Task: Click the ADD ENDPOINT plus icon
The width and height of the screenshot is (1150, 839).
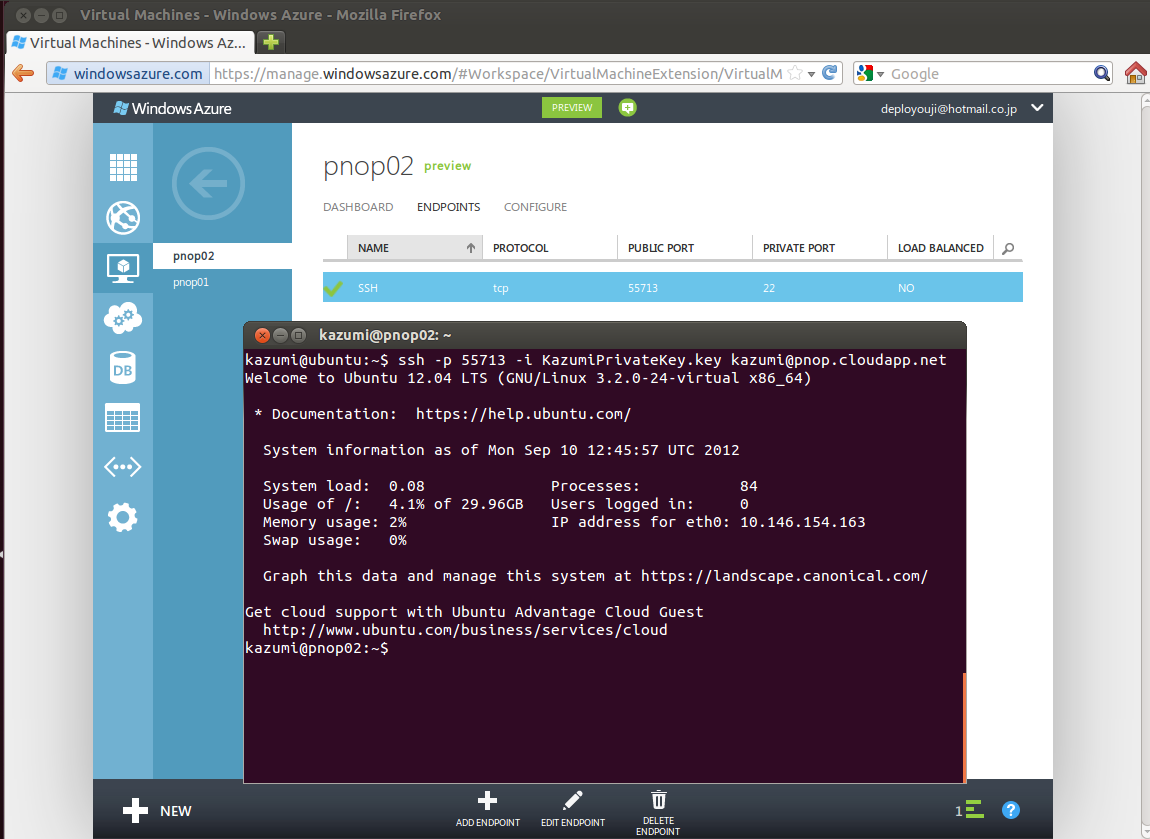Action: point(487,801)
